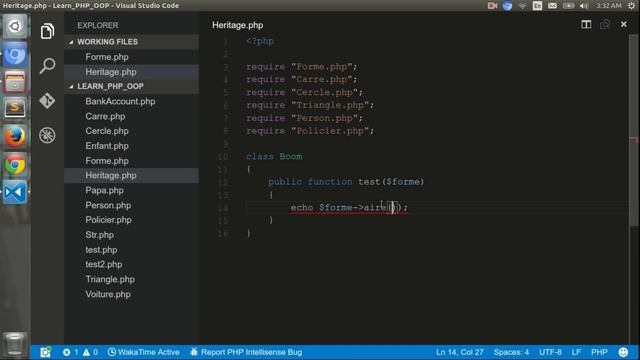Open the Debug view icon

pos(47,135)
